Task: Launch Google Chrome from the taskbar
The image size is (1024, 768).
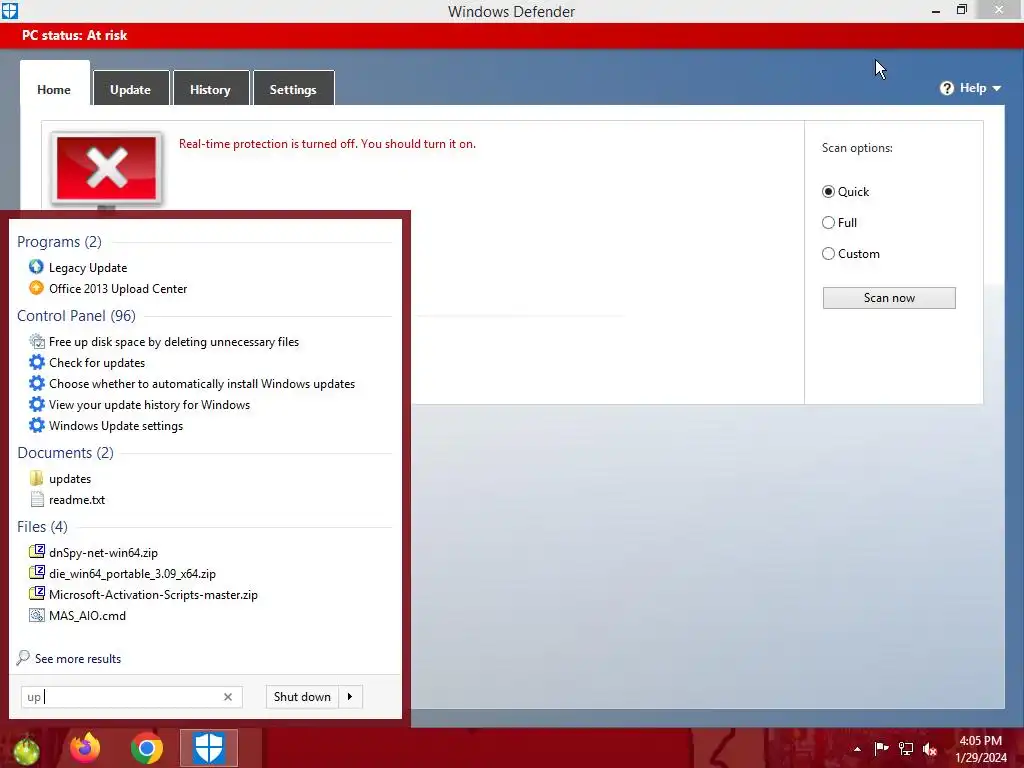Action: [x=147, y=748]
